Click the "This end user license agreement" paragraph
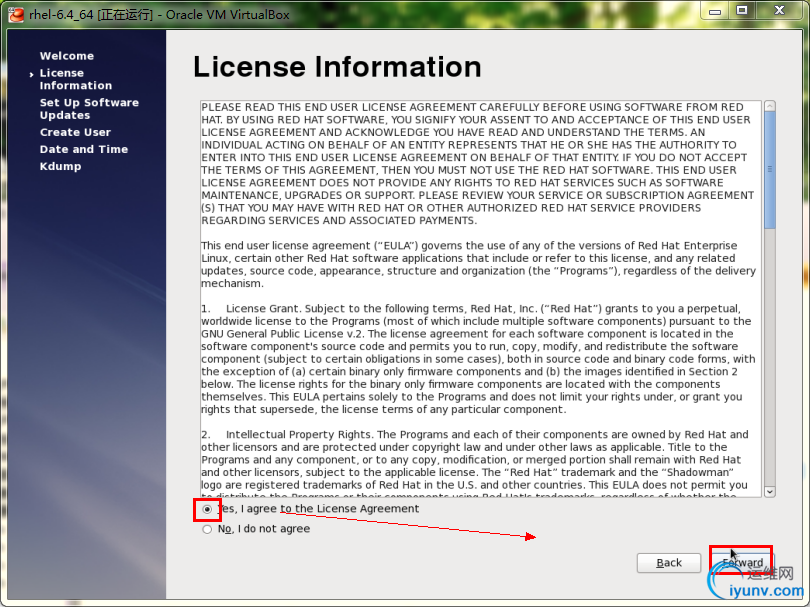Viewport: 810px width, 607px height. click(x=478, y=264)
